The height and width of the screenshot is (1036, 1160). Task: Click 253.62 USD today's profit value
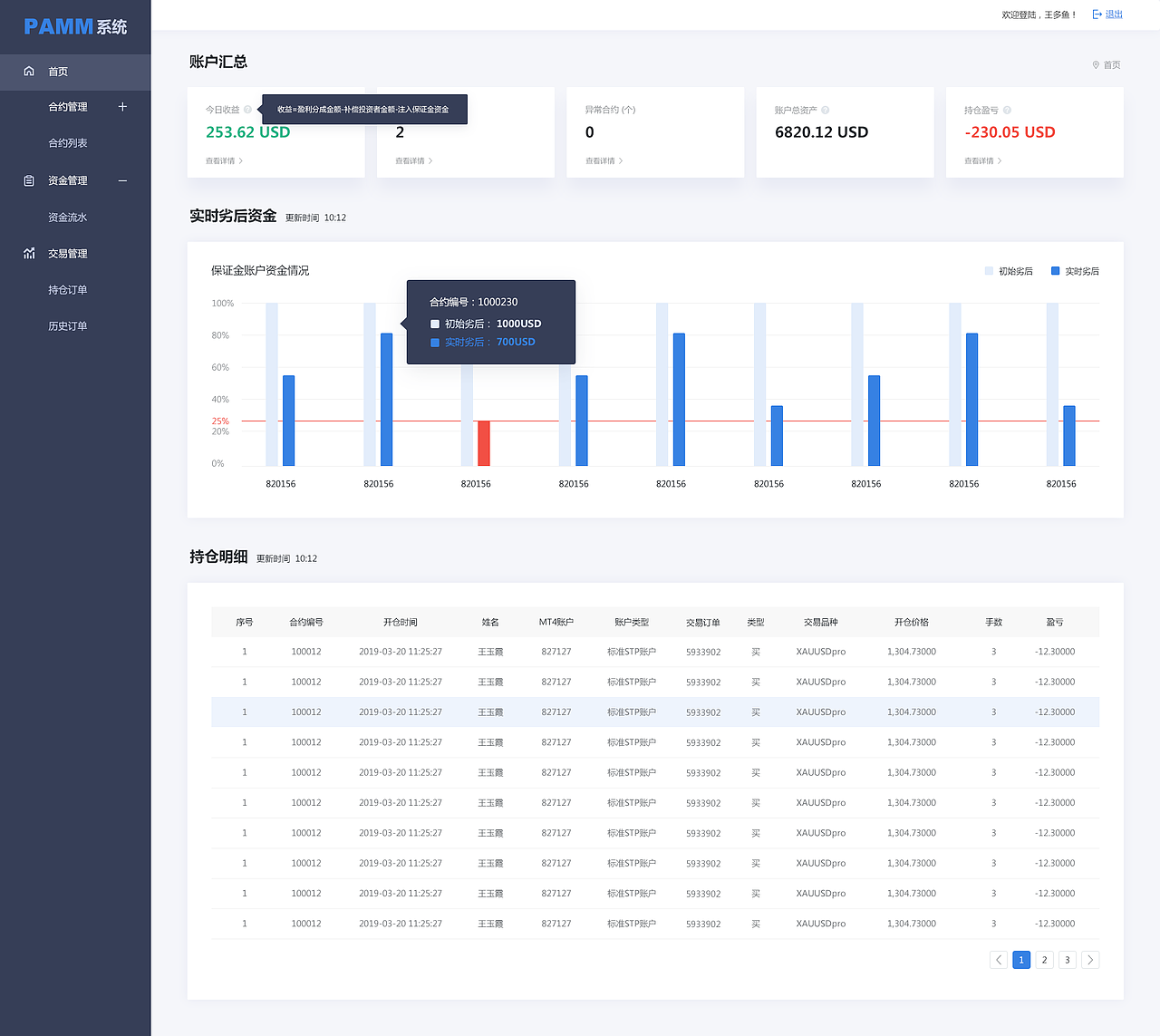coord(248,132)
